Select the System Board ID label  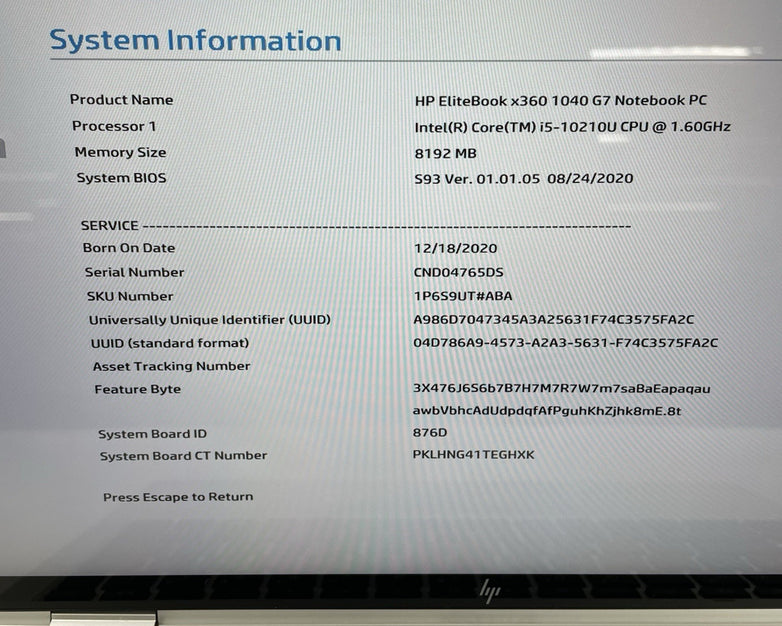point(153,434)
